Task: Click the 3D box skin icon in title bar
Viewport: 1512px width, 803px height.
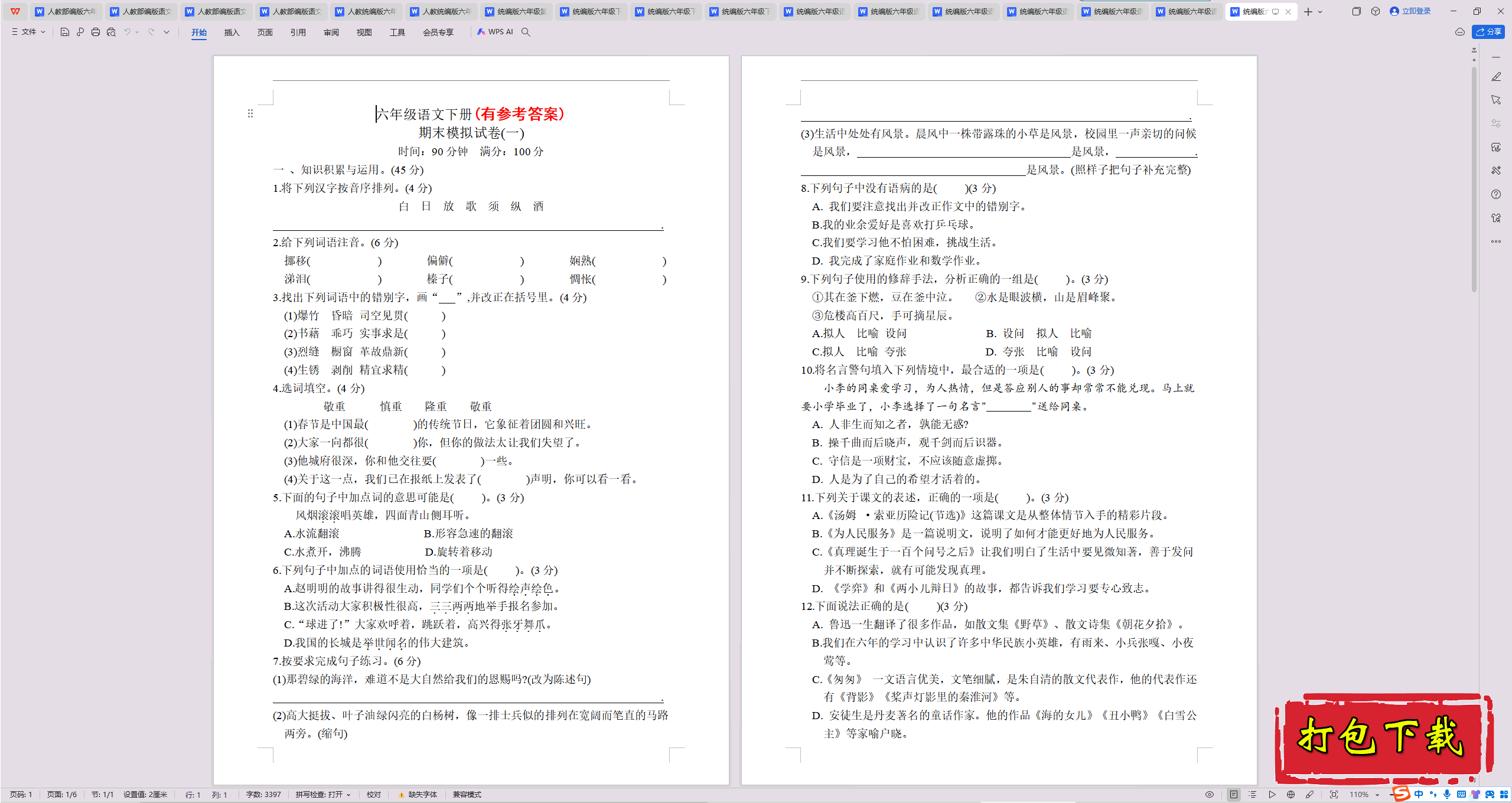Action: point(1376,11)
